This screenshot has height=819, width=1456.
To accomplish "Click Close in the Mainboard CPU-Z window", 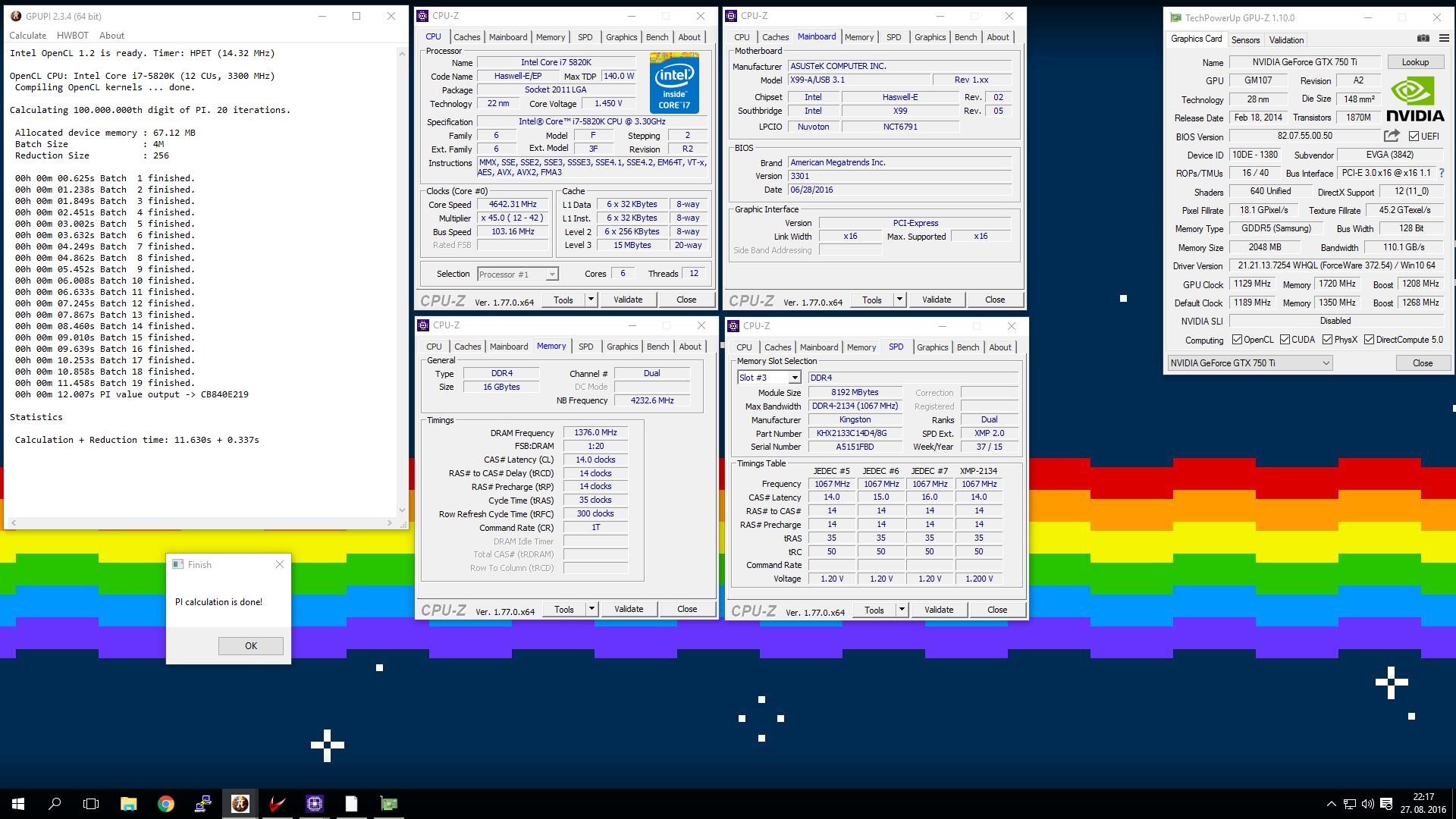I will [x=995, y=300].
